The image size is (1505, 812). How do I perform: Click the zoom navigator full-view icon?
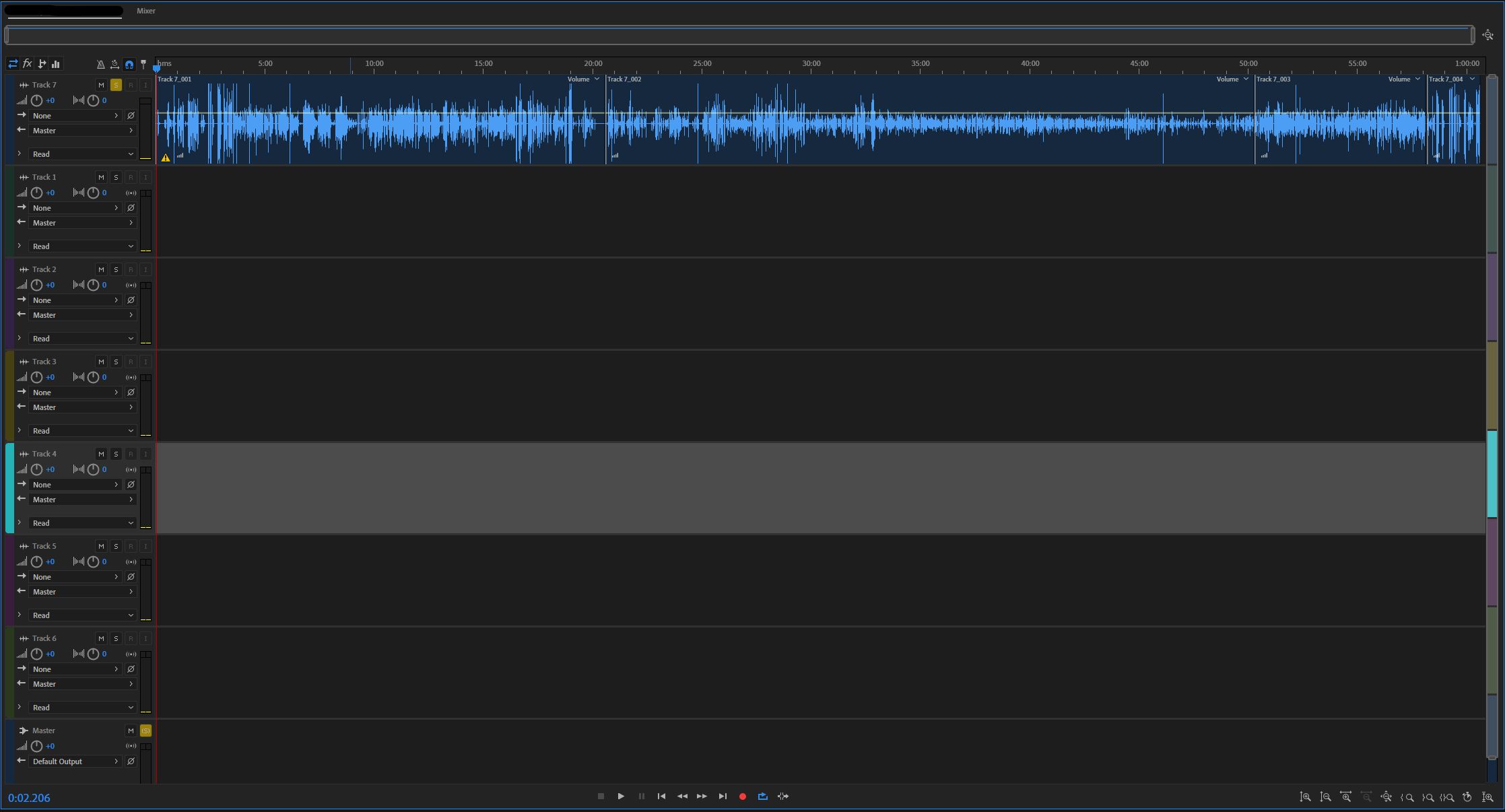(x=1488, y=35)
